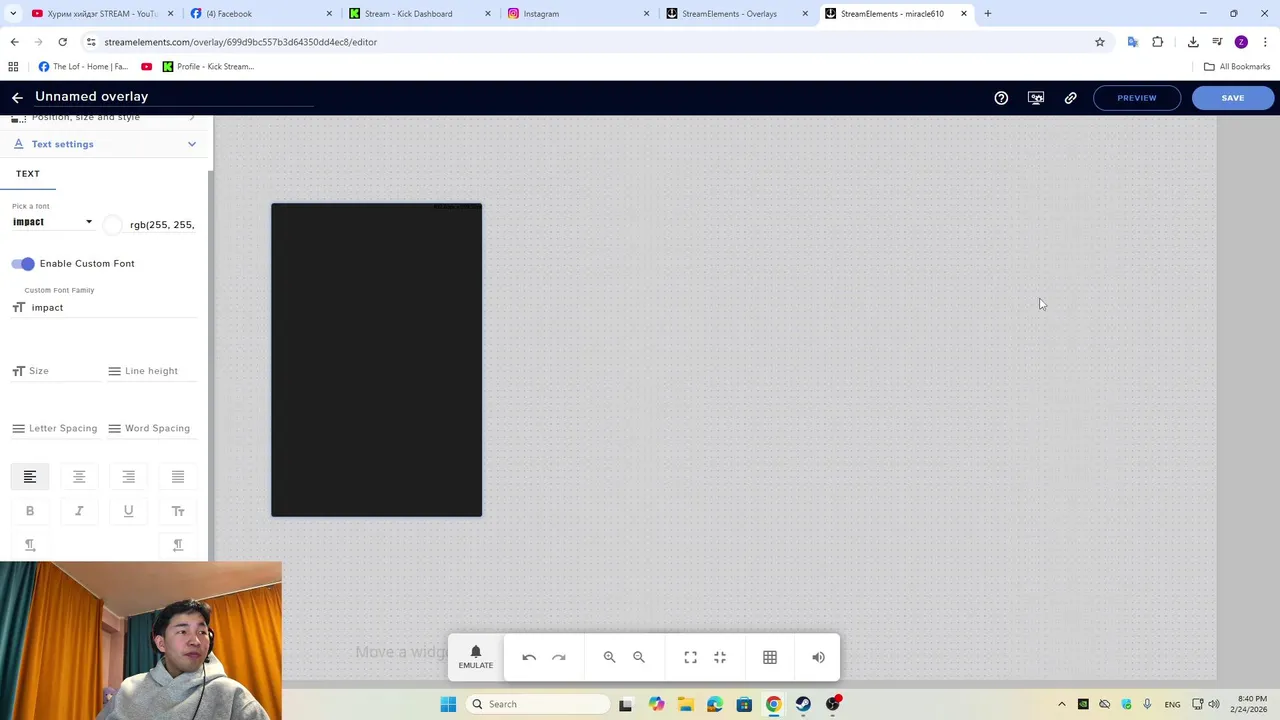This screenshot has height=720, width=1280.
Task: Click the Letter Spacing field
Action: [x=55, y=428]
